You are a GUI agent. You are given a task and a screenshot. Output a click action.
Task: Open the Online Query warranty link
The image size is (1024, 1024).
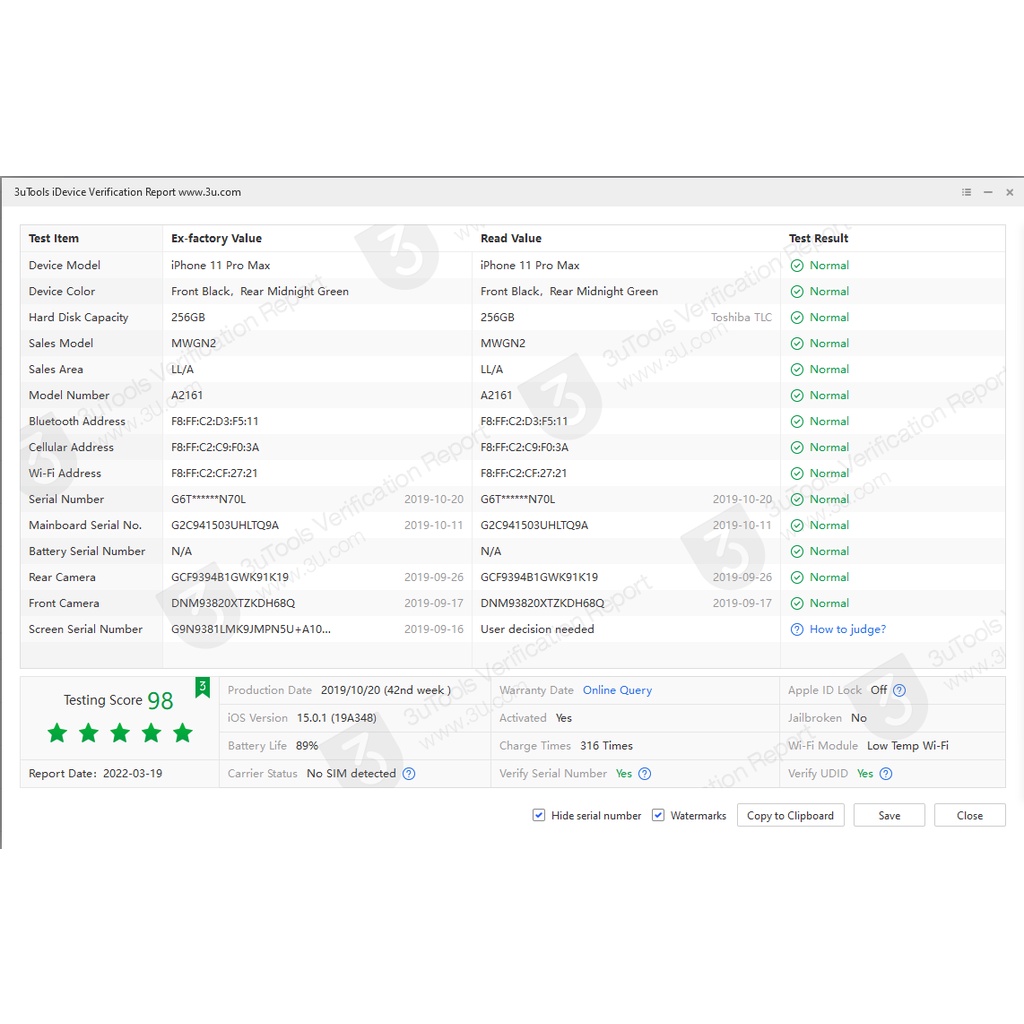point(617,690)
